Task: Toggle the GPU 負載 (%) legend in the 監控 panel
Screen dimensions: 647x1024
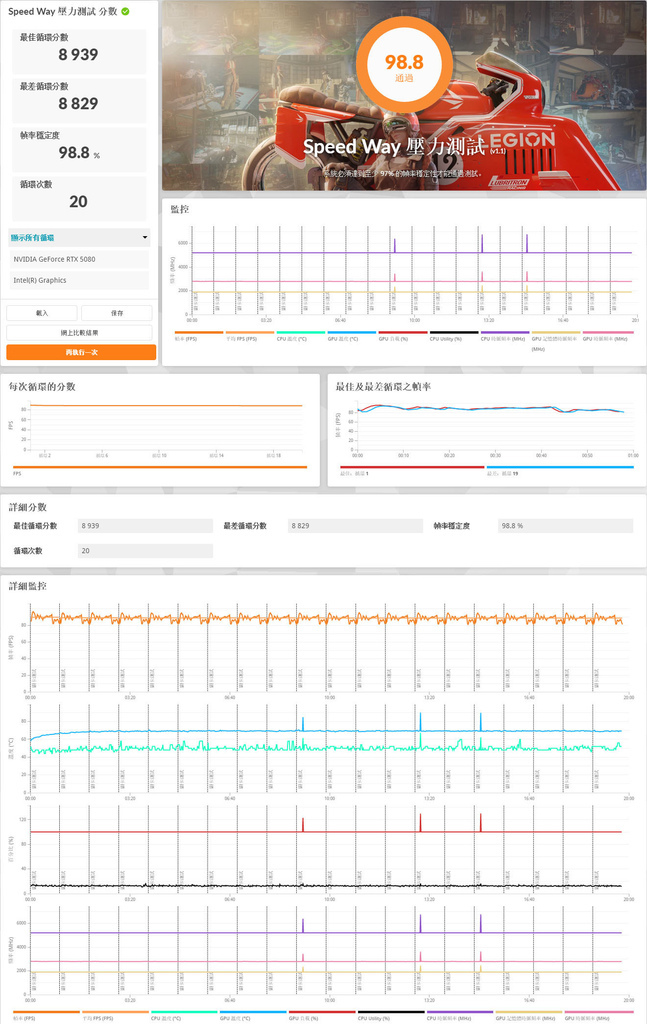Action: coord(403,336)
